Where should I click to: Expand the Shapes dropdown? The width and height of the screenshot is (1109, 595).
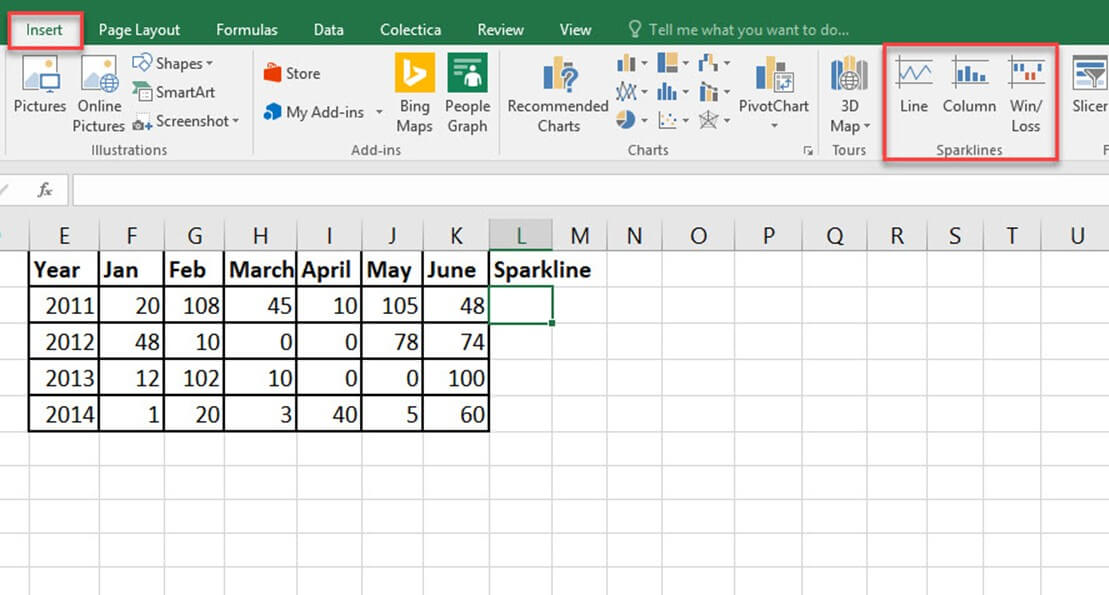(x=174, y=63)
